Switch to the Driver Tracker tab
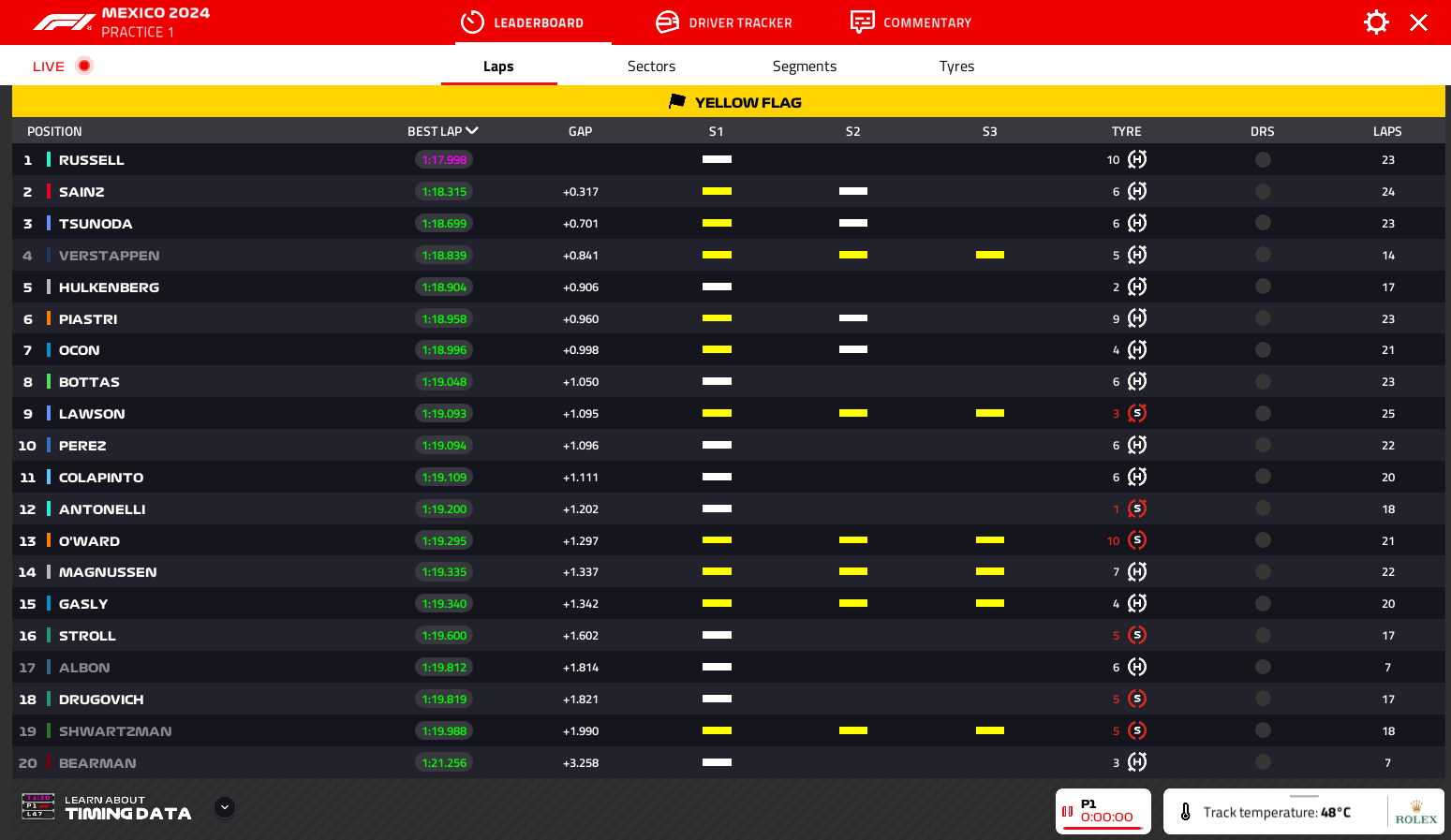This screenshot has height=840, width=1451. [x=724, y=22]
